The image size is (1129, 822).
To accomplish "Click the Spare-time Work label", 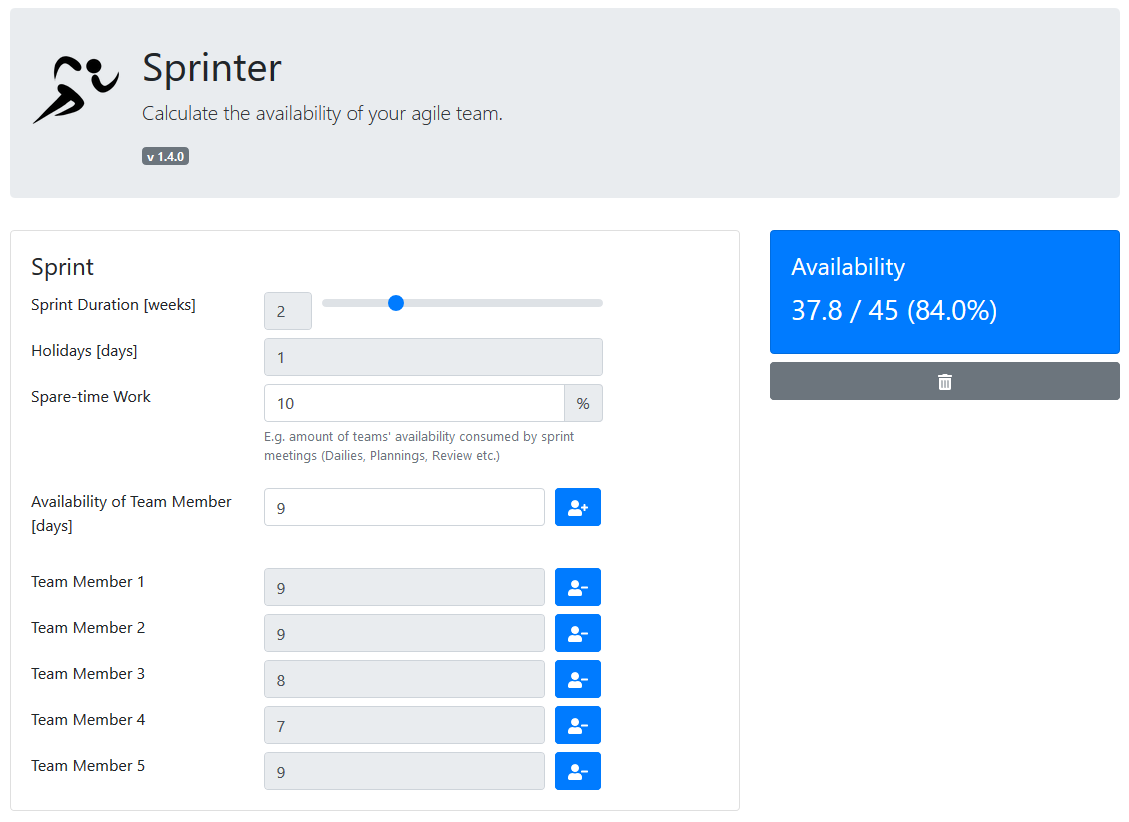I will 91,397.
